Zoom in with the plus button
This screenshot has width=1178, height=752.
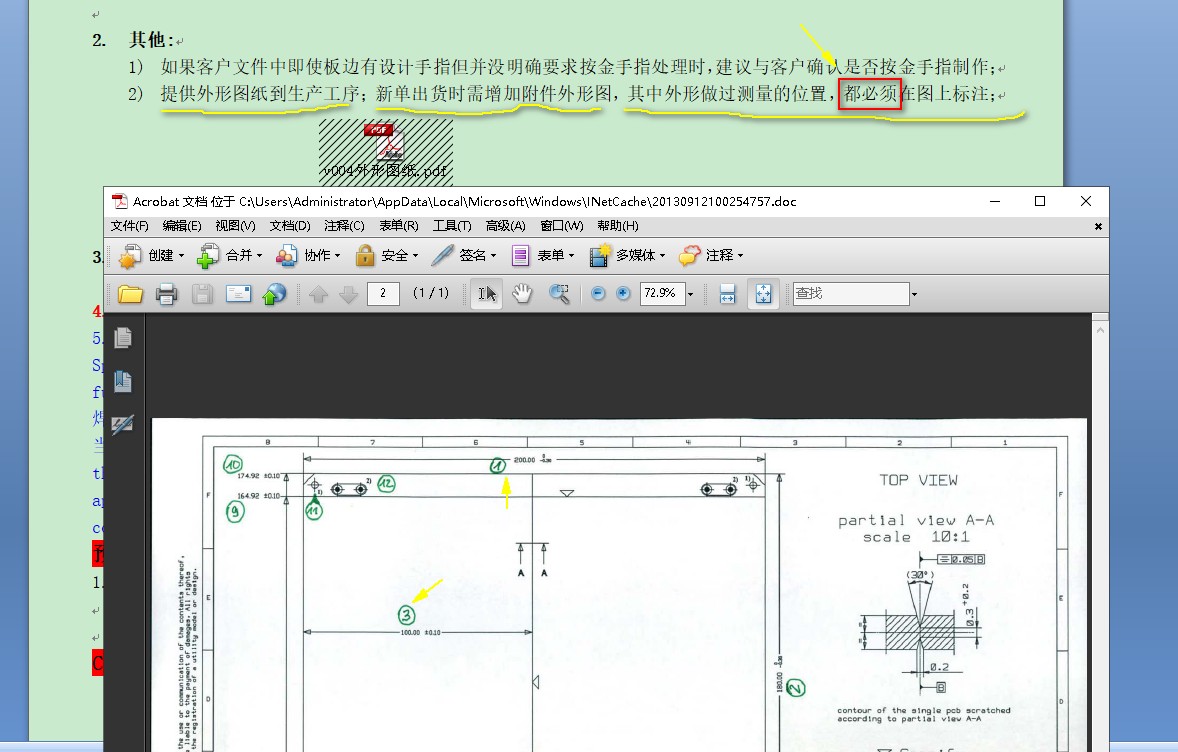click(x=623, y=294)
